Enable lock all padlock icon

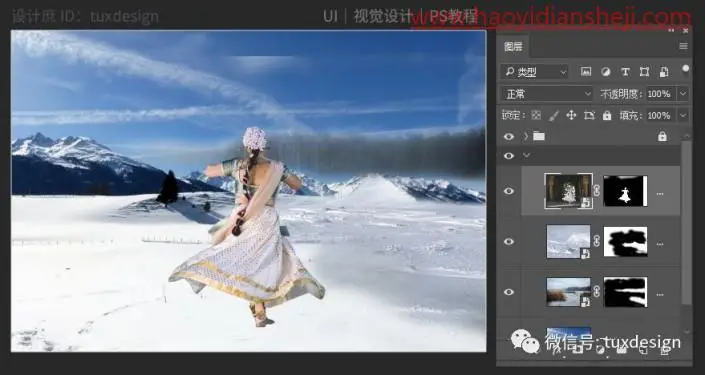607,116
